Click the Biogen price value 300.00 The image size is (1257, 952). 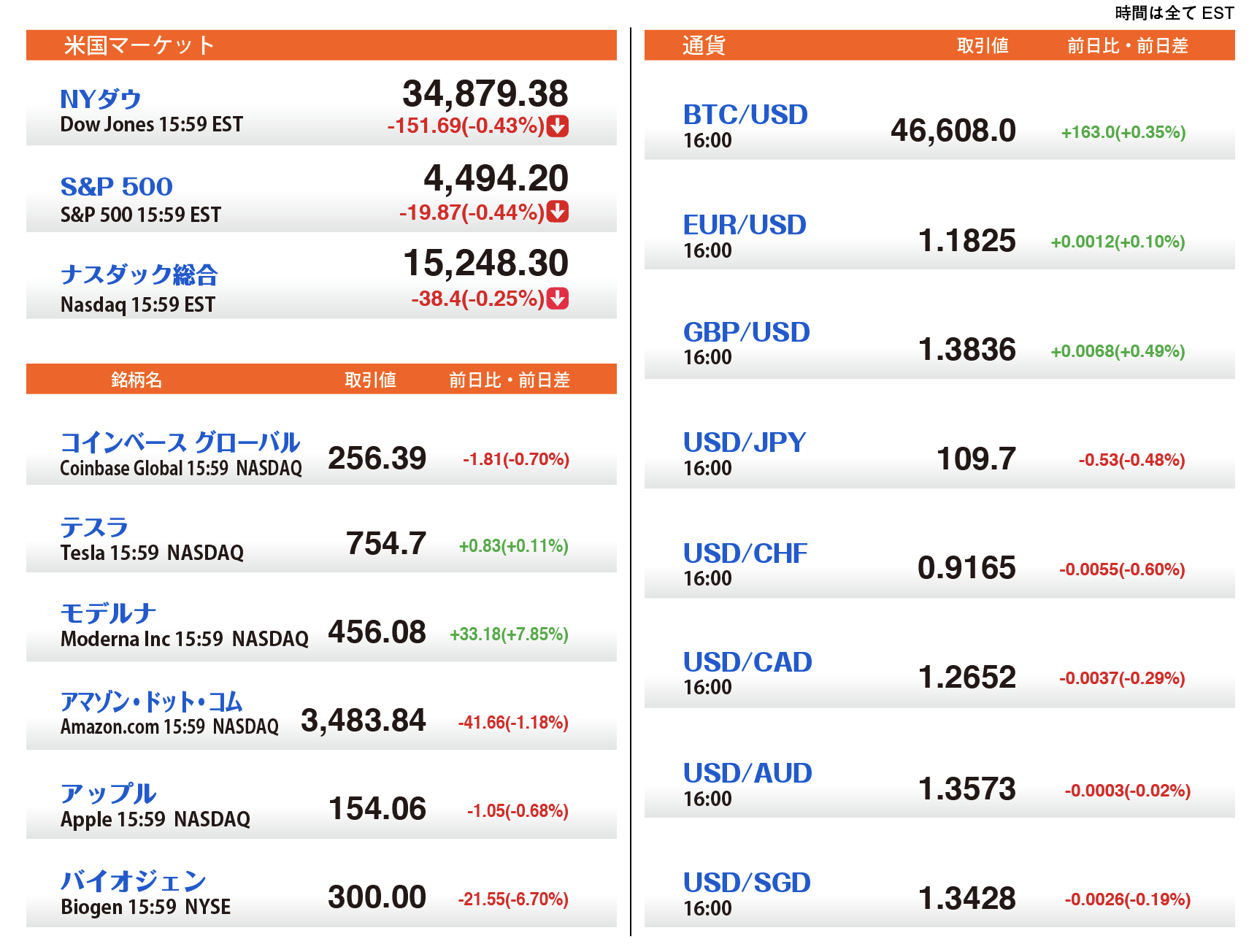377,897
